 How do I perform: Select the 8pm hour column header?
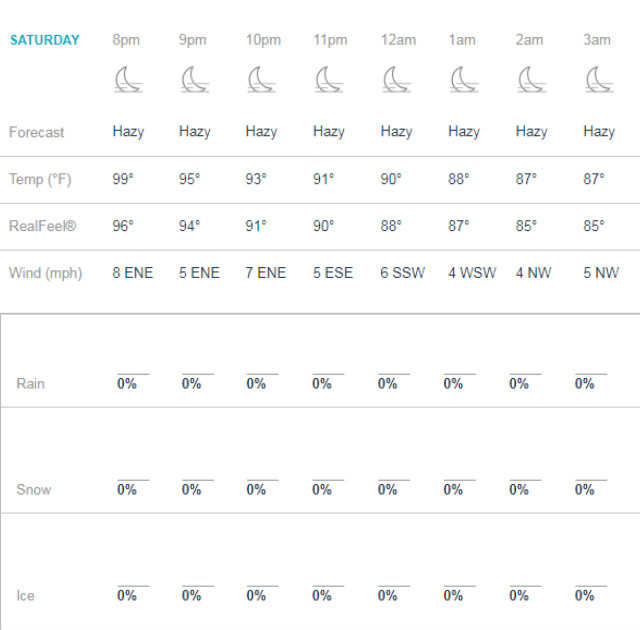pos(126,40)
